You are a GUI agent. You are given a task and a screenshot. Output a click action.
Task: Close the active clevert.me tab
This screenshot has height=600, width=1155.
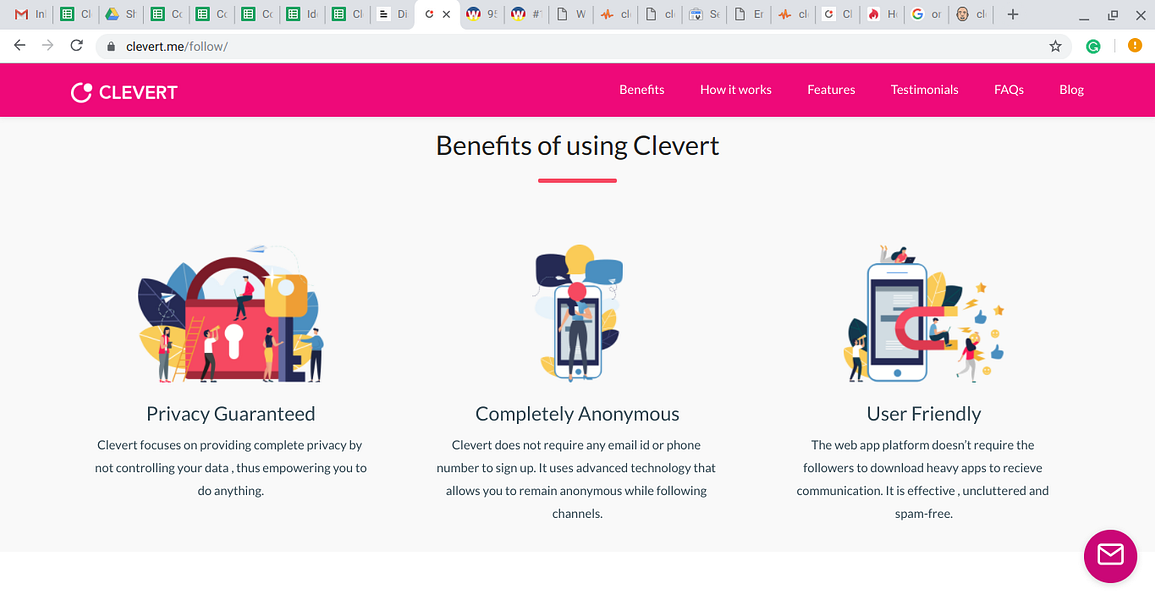(446, 14)
